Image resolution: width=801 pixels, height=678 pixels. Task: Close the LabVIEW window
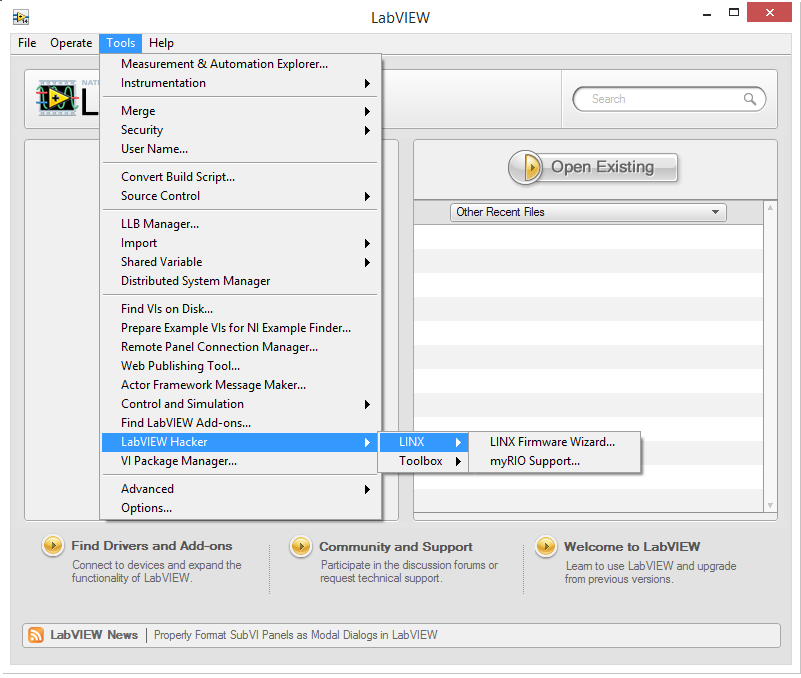pyautogui.click(x=769, y=12)
